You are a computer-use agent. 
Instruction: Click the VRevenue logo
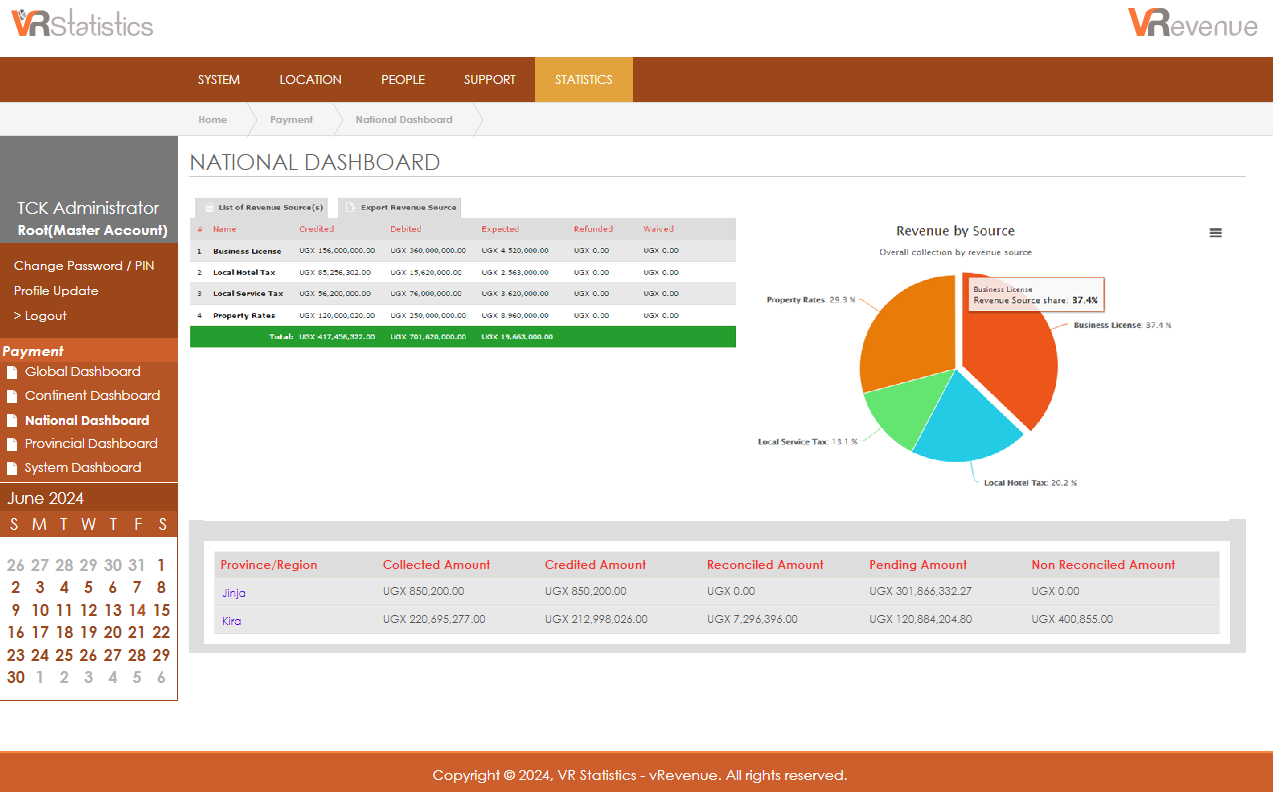pyautogui.click(x=1192, y=23)
